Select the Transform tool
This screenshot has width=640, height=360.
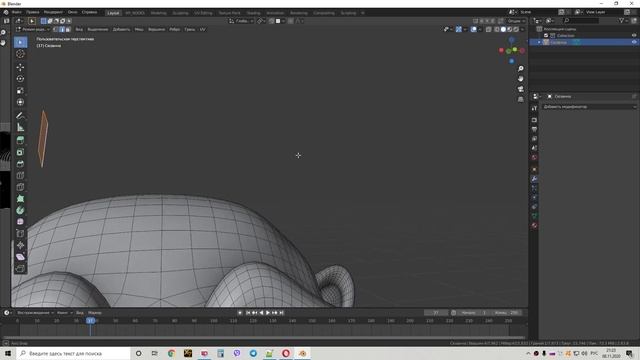point(20,102)
